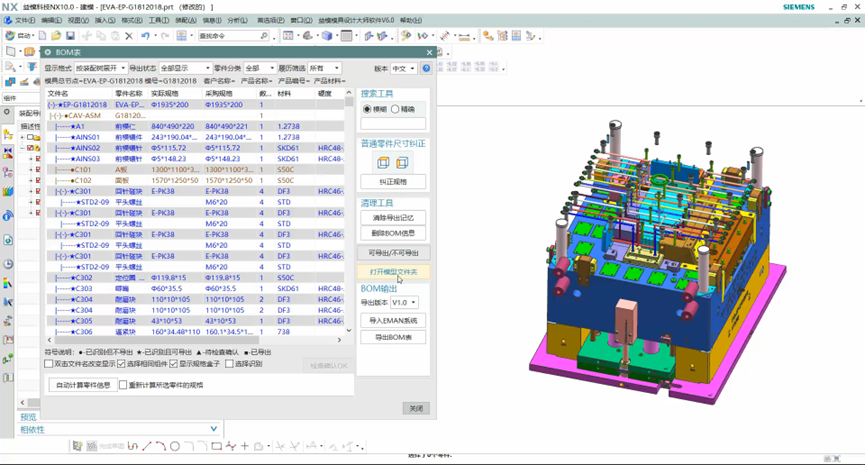Image resolution: width=865 pixels, height=465 pixels.
Task: Select the circle sketch tool in bottom toolbar
Action: click(x=175, y=446)
